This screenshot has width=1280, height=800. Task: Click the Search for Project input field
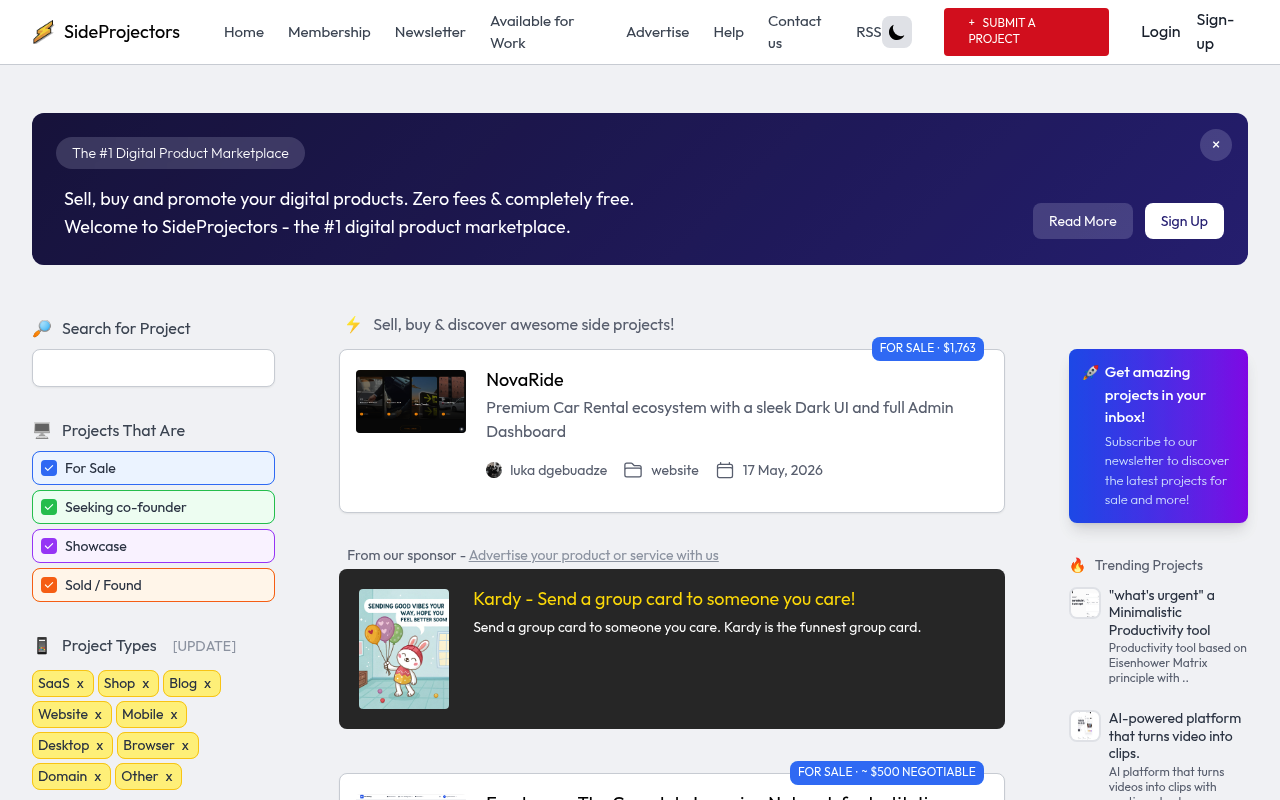(153, 368)
